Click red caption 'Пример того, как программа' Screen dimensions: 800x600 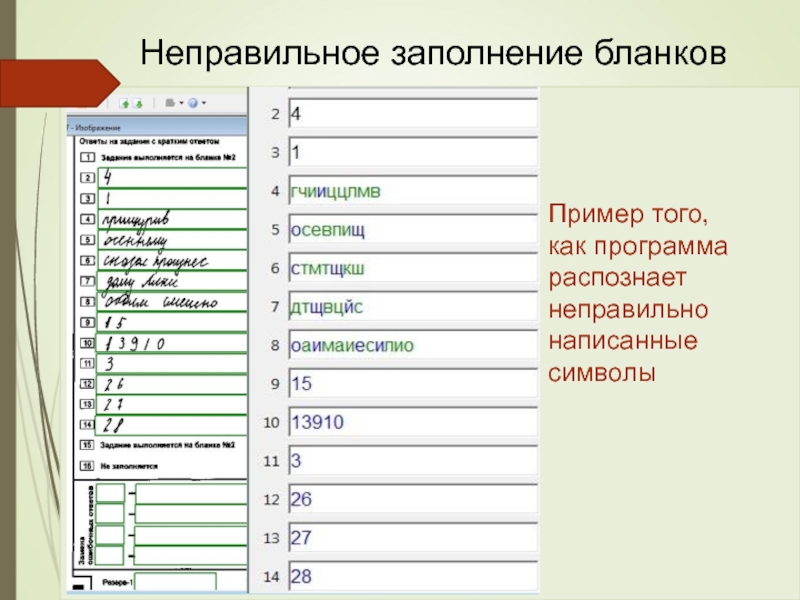638,231
